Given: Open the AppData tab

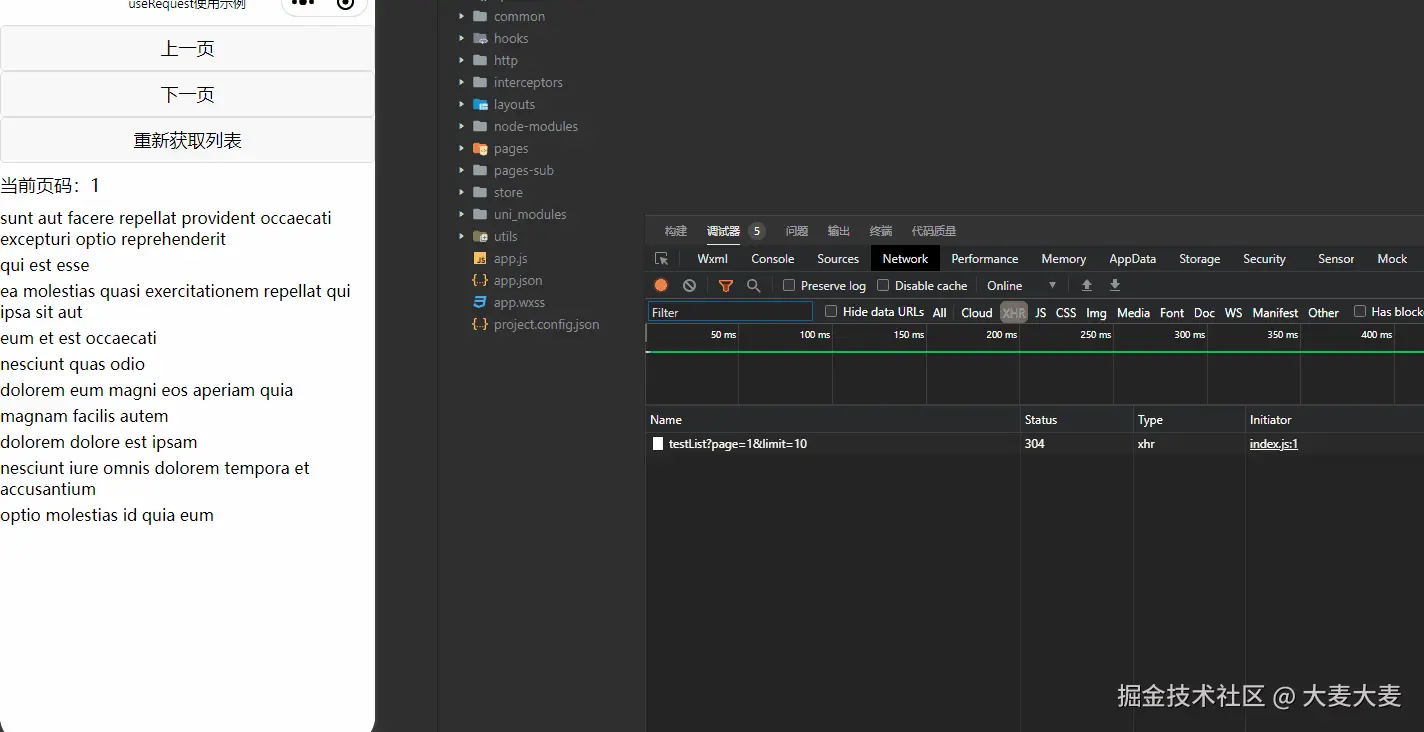Looking at the screenshot, I should pos(1132,258).
